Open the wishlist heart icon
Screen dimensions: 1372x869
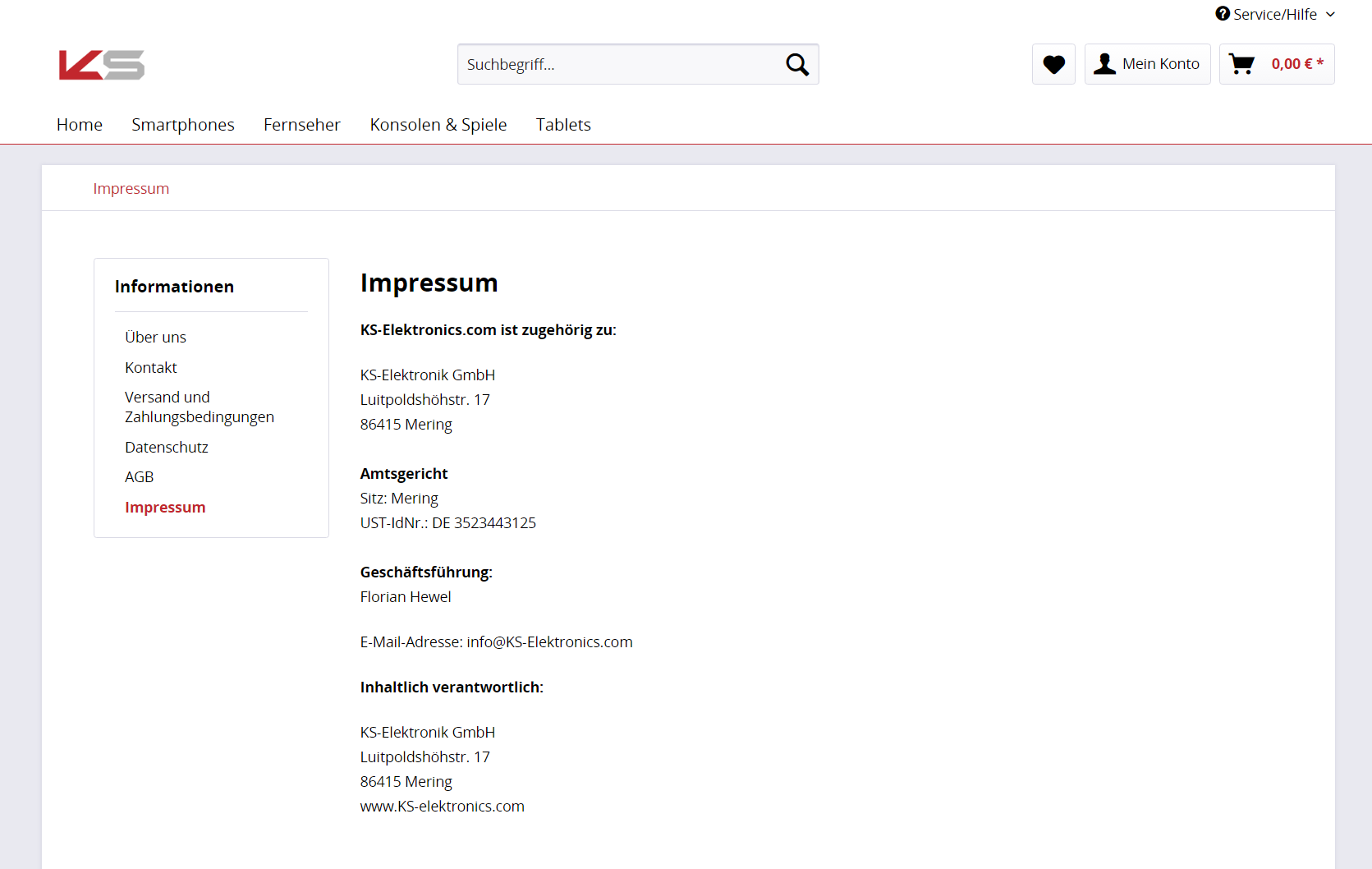click(x=1053, y=64)
